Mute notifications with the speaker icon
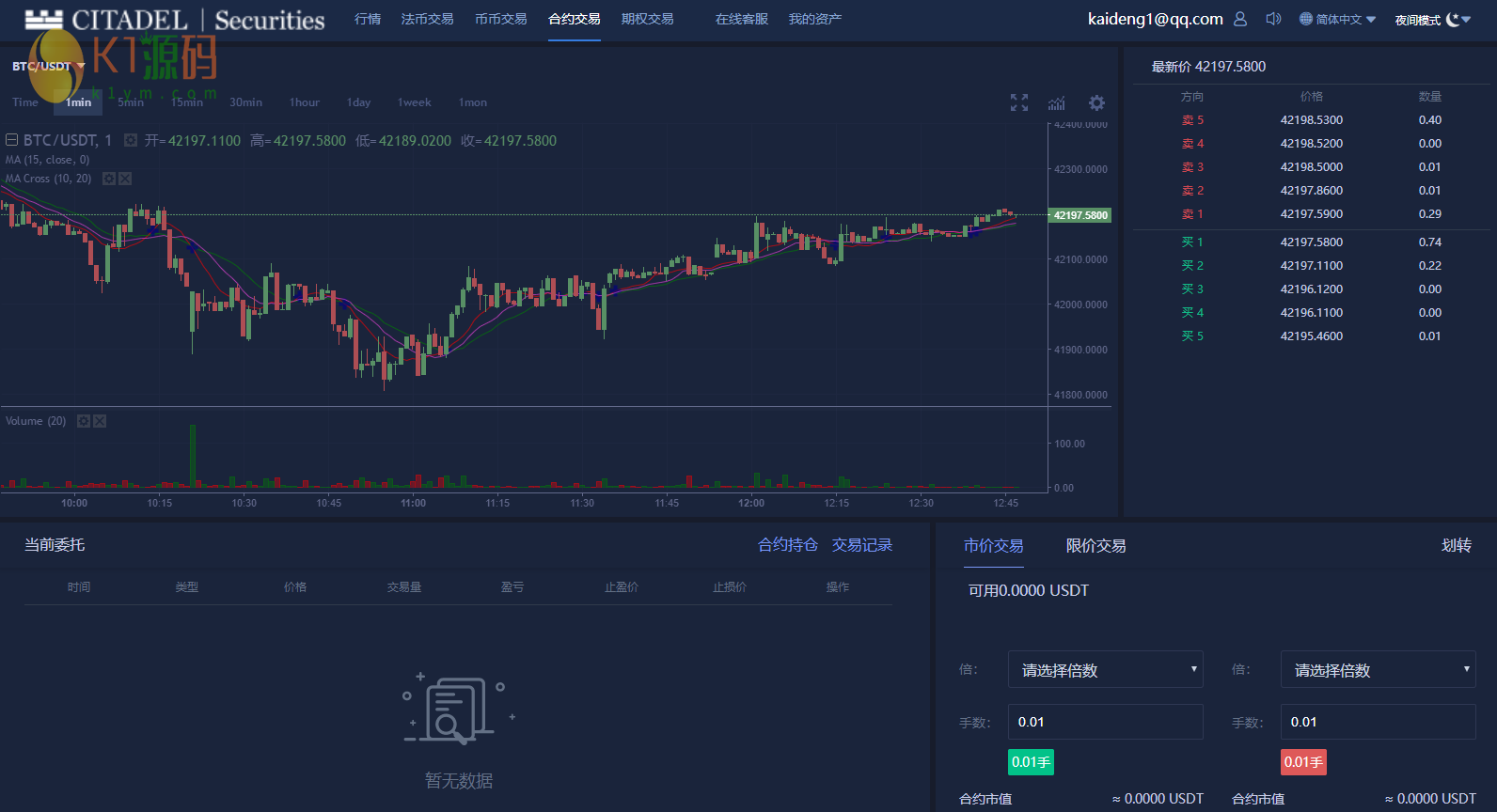 coord(1273,19)
